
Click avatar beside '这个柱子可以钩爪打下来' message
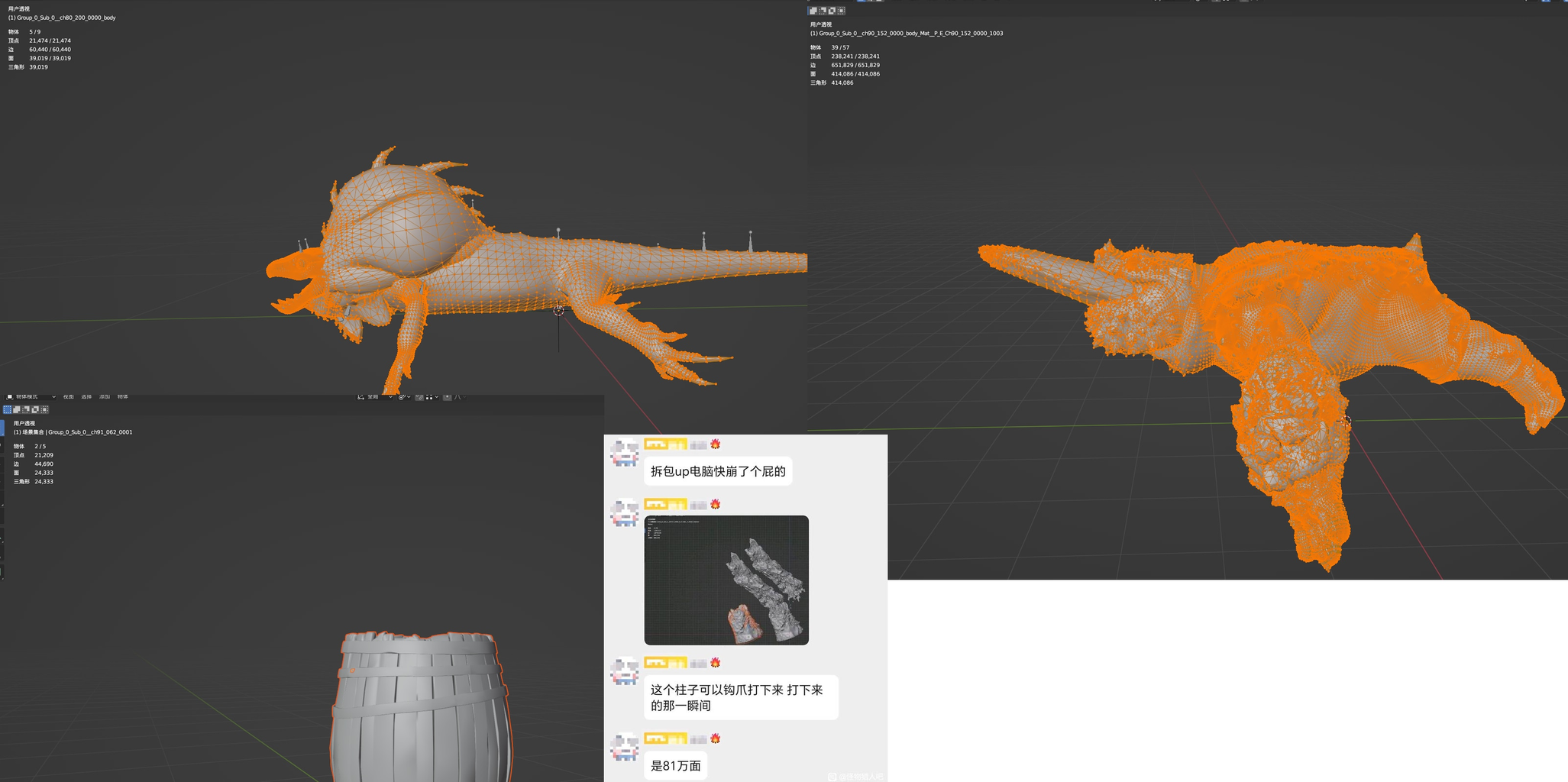[x=625, y=671]
